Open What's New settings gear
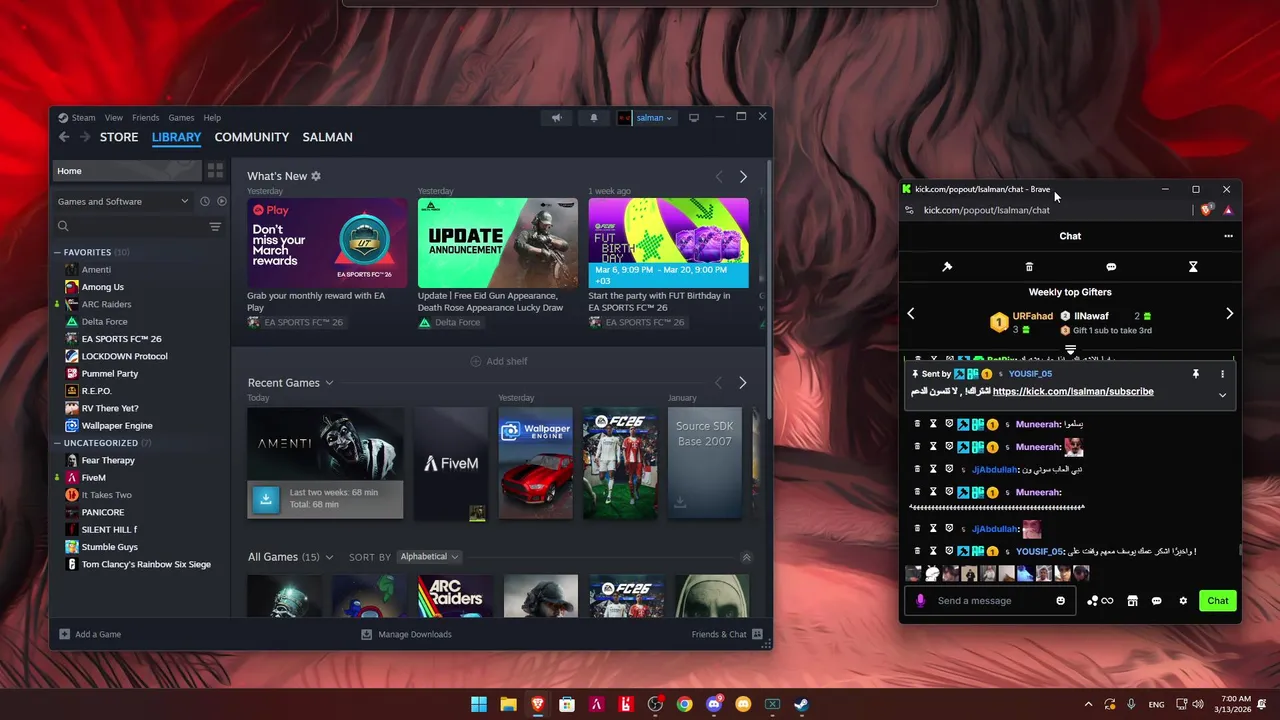This screenshot has width=1280, height=720. pos(316,176)
